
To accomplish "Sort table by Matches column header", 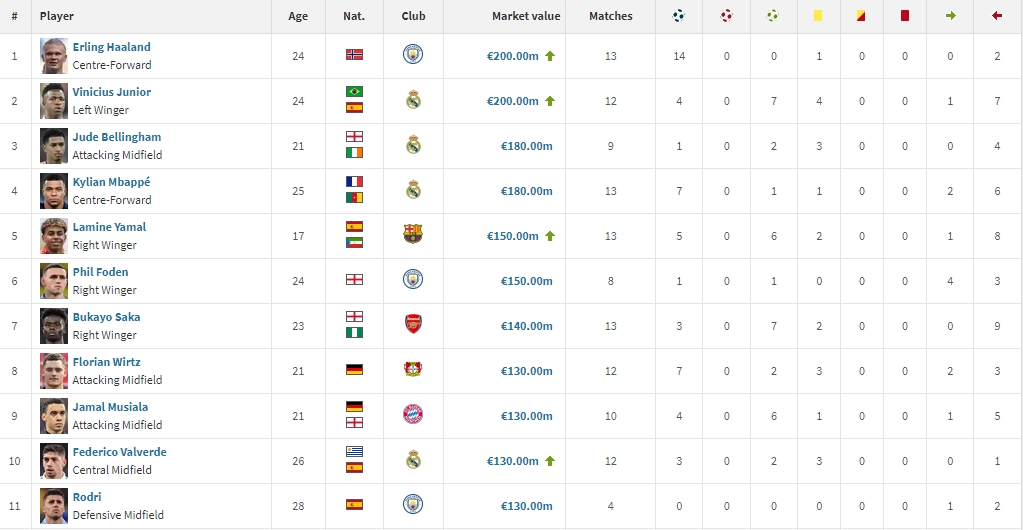I will (610, 16).
